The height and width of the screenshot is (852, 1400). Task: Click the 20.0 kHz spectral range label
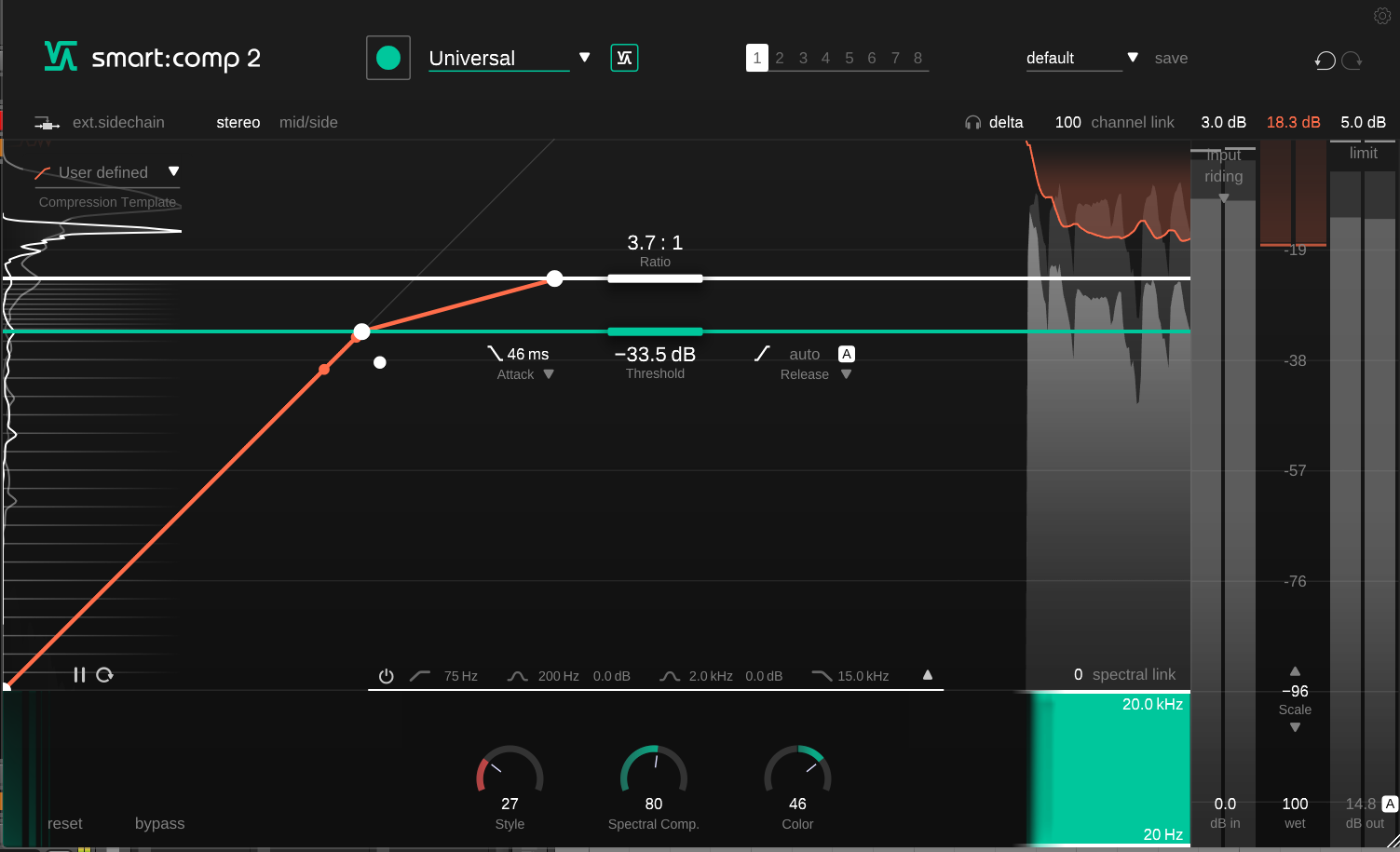click(1152, 705)
